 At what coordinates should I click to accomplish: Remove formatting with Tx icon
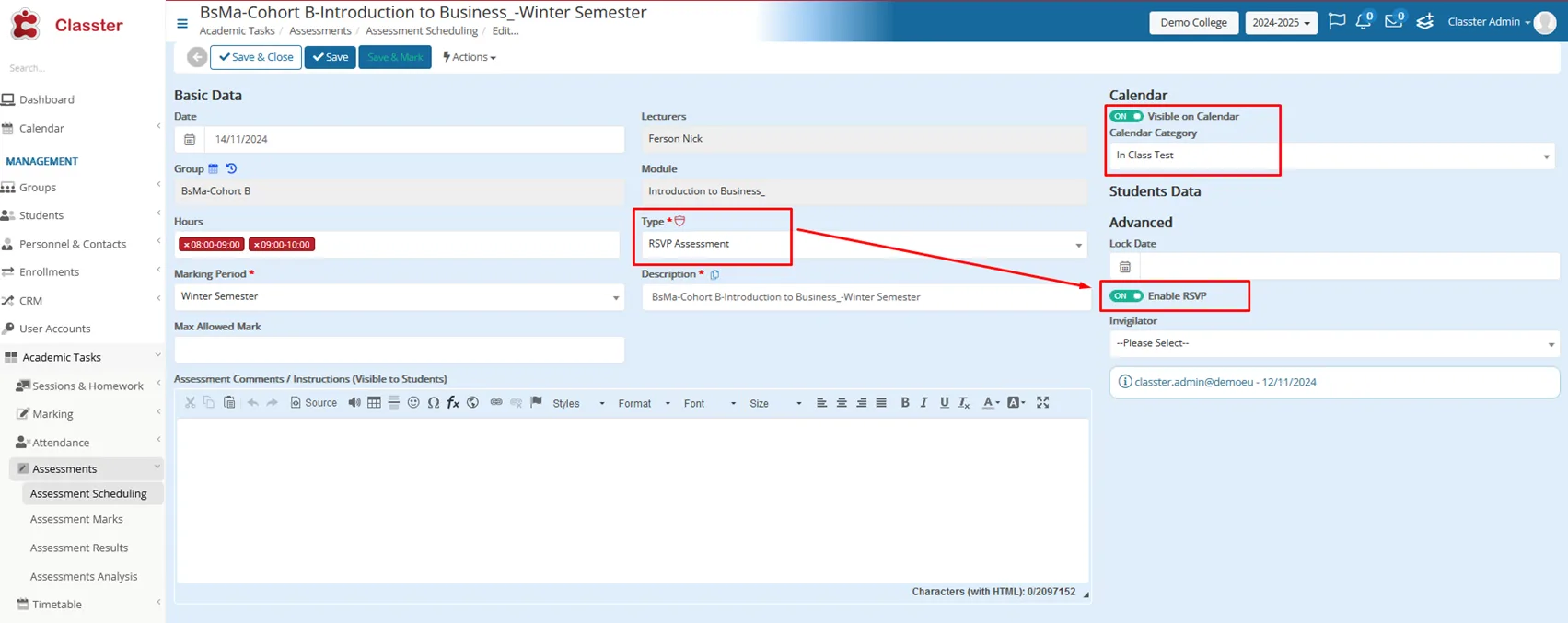click(x=964, y=402)
